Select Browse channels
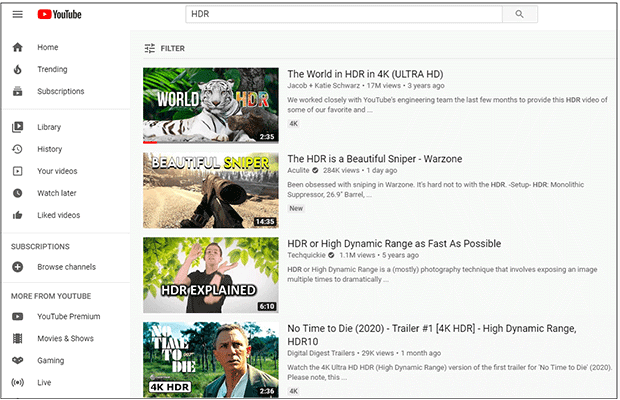The height and width of the screenshot is (400, 620). 66,267
